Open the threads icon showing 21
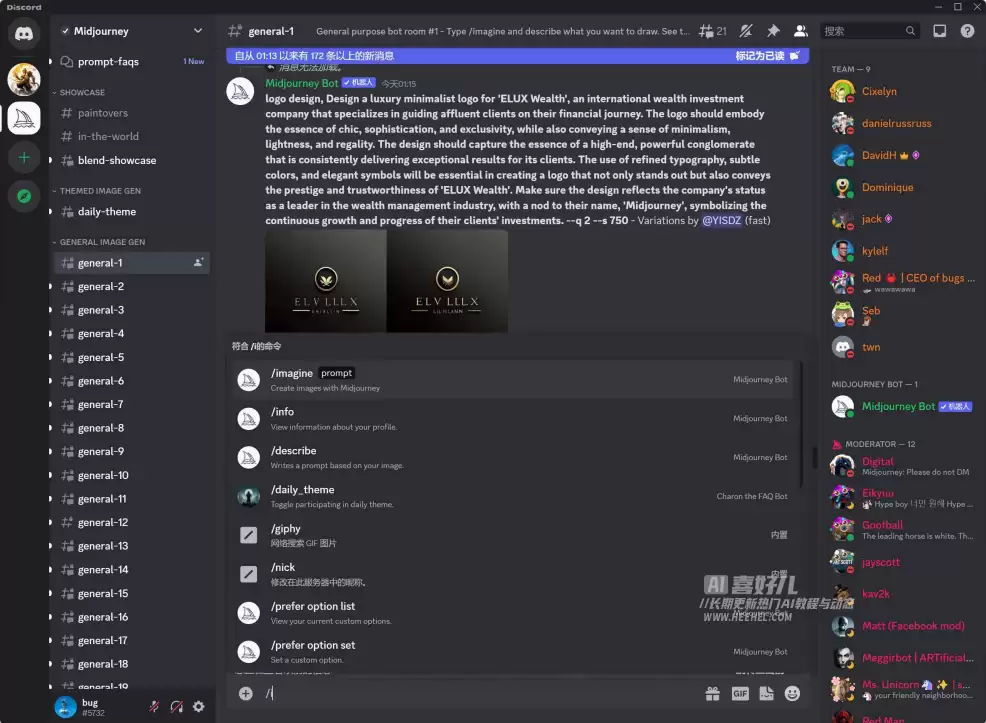Image resolution: width=986 pixels, height=723 pixels. [x=712, y=31]
